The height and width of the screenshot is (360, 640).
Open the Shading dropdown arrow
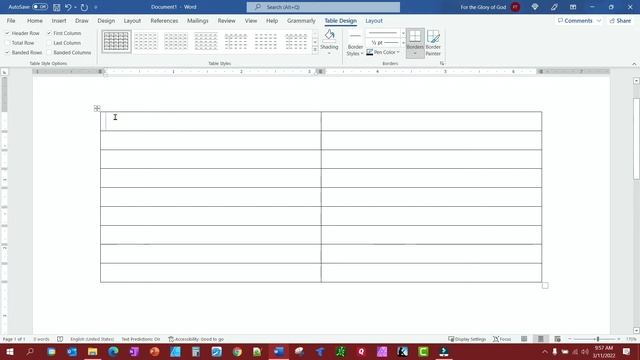329,53
